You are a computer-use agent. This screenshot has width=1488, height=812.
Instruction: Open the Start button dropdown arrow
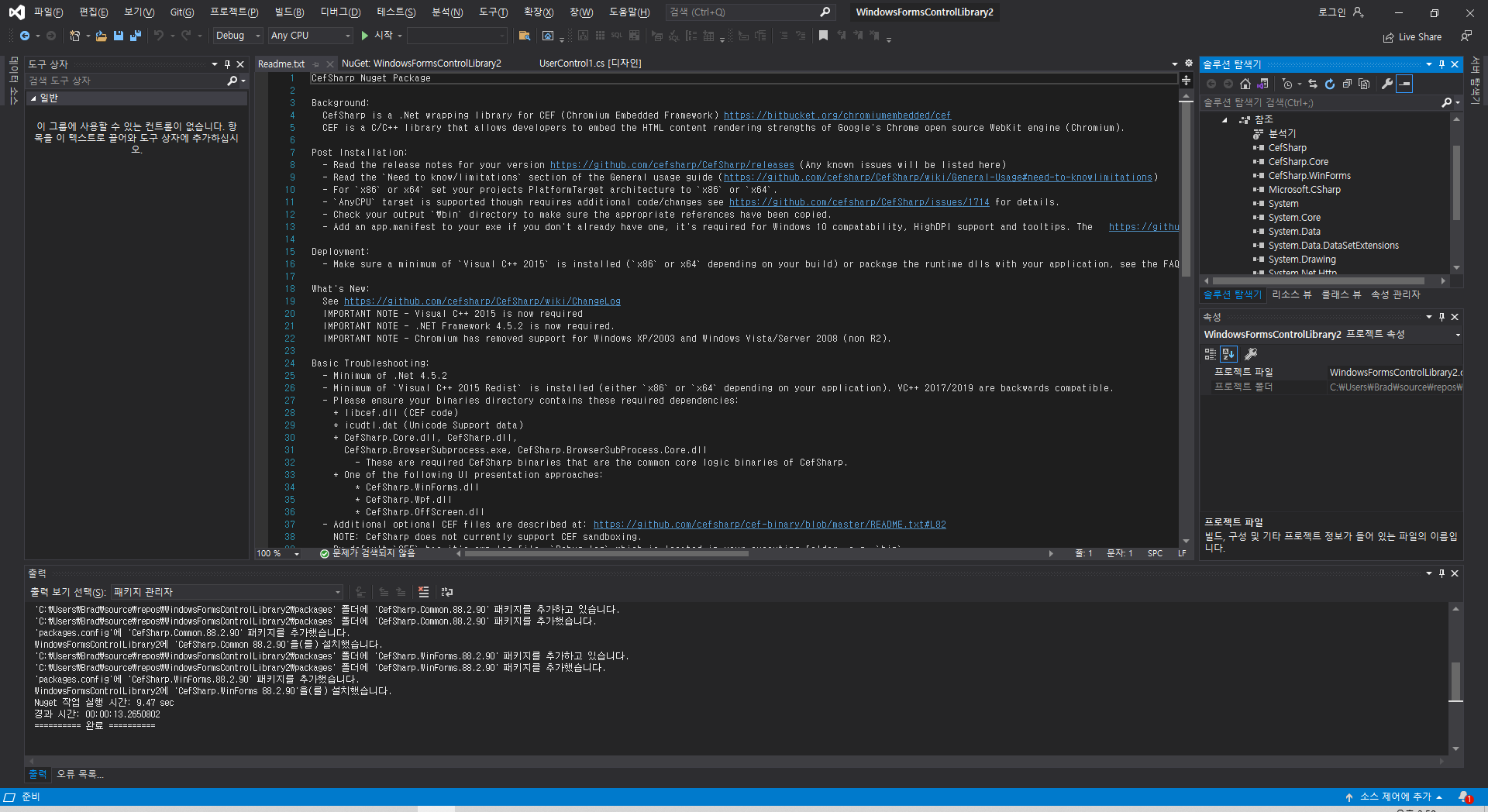[400, 36]
